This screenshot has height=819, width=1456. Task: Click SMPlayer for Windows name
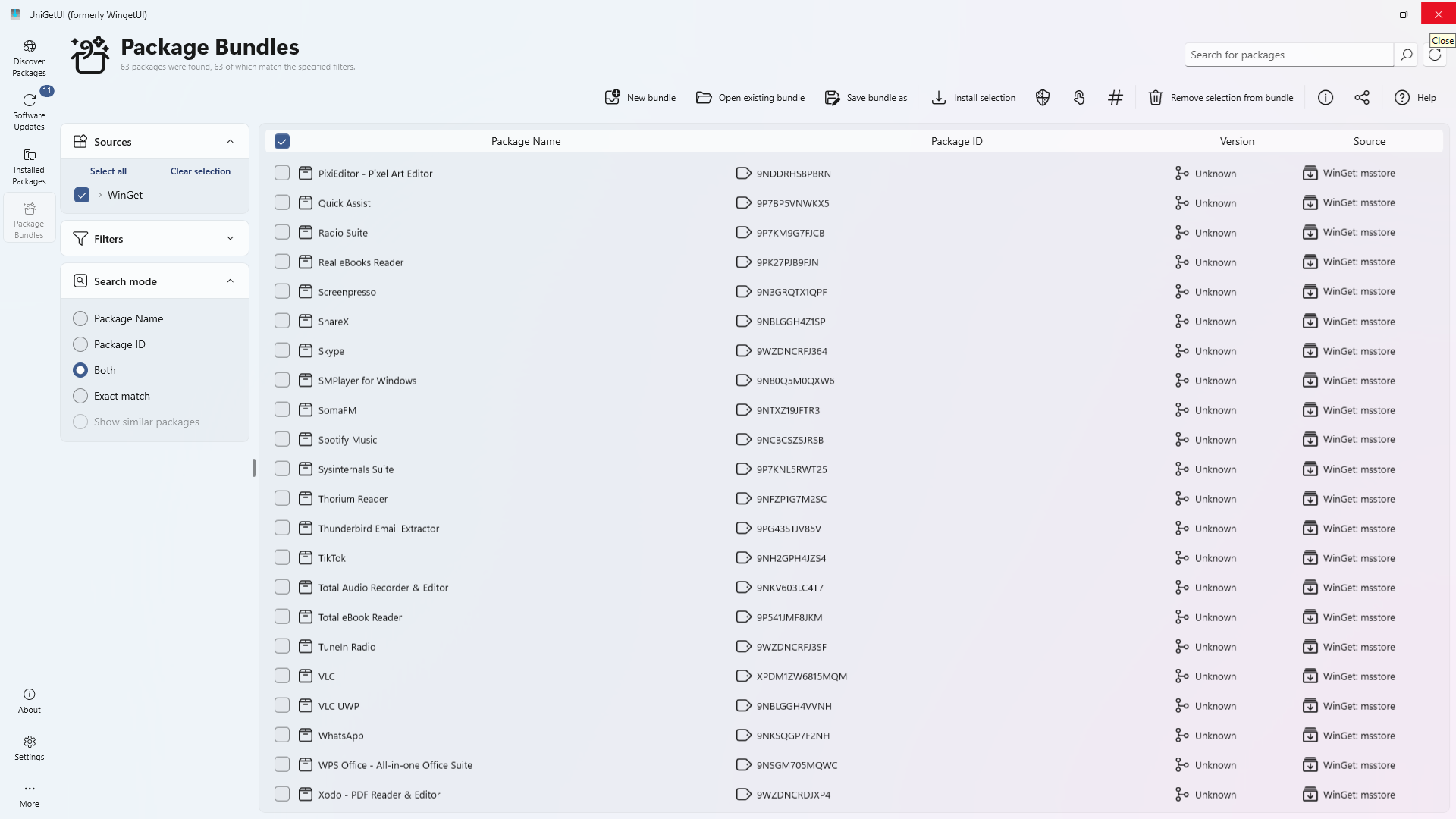coord(367,381)
